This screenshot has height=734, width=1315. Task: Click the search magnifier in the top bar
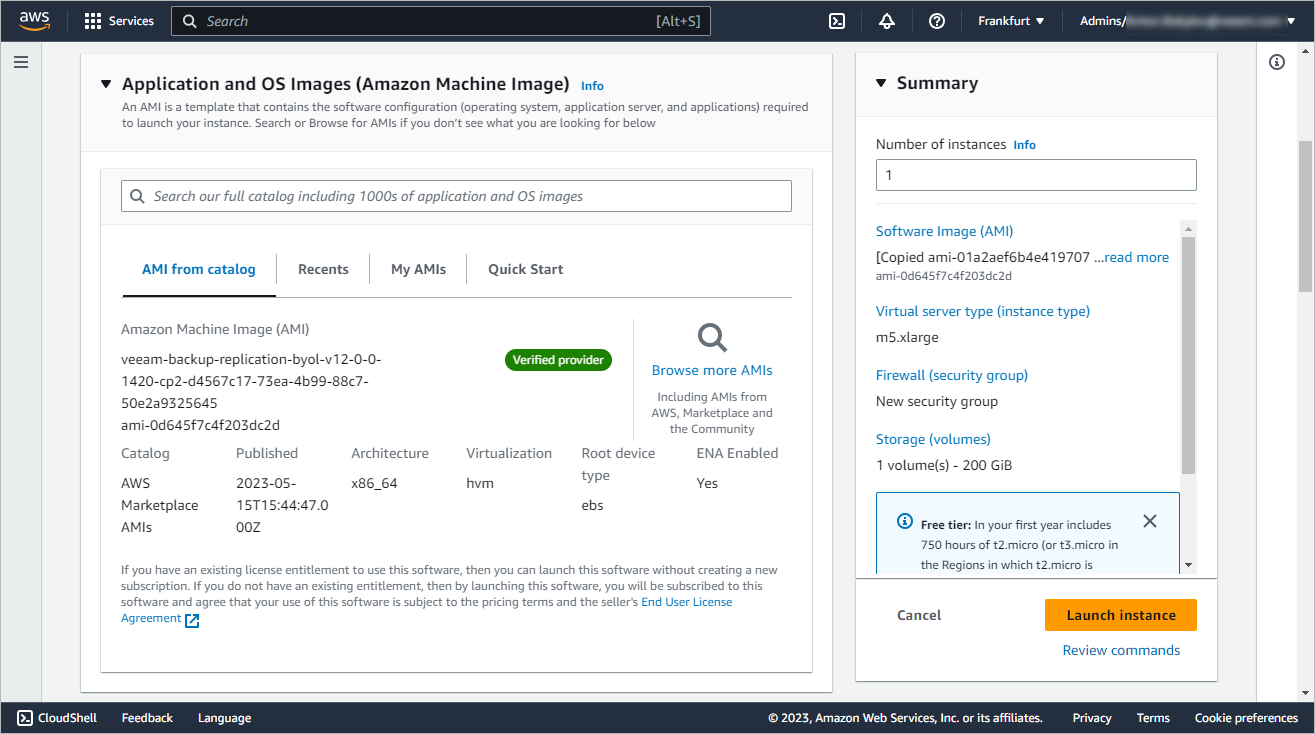coord(190,21)
